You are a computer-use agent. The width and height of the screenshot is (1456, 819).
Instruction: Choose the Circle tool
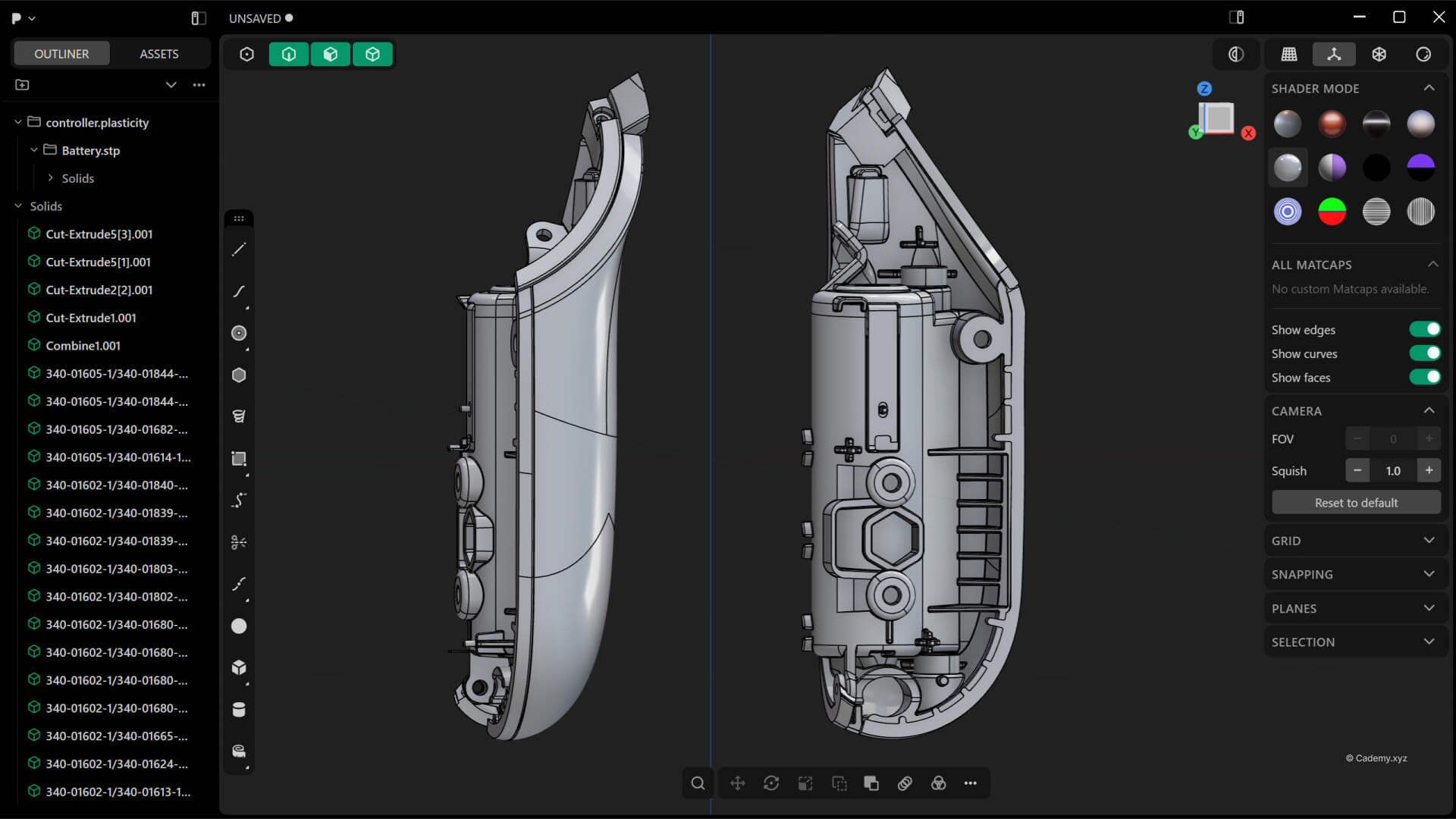tap(239, 333)
